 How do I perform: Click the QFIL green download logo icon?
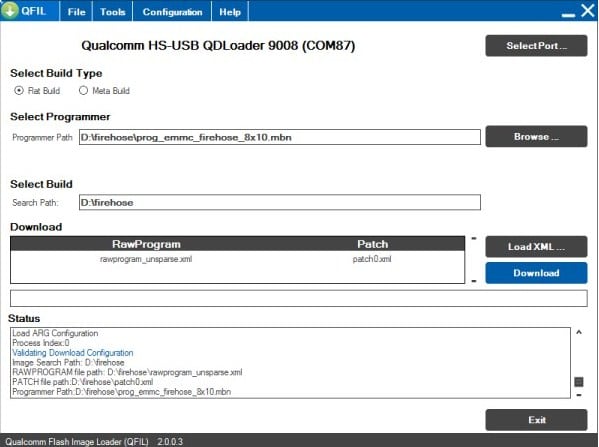tap(10, 10)
